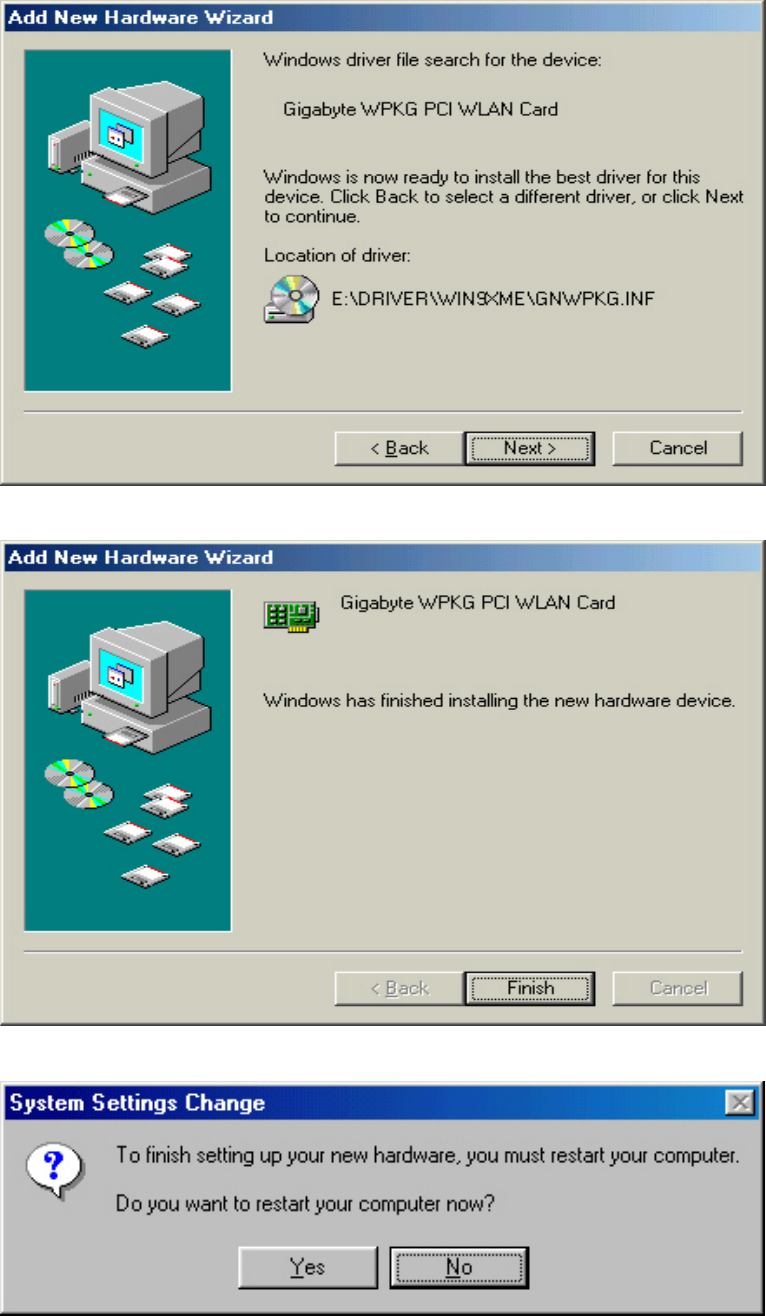
Task: Go Back to select a different driver
Action: (399, 448)
